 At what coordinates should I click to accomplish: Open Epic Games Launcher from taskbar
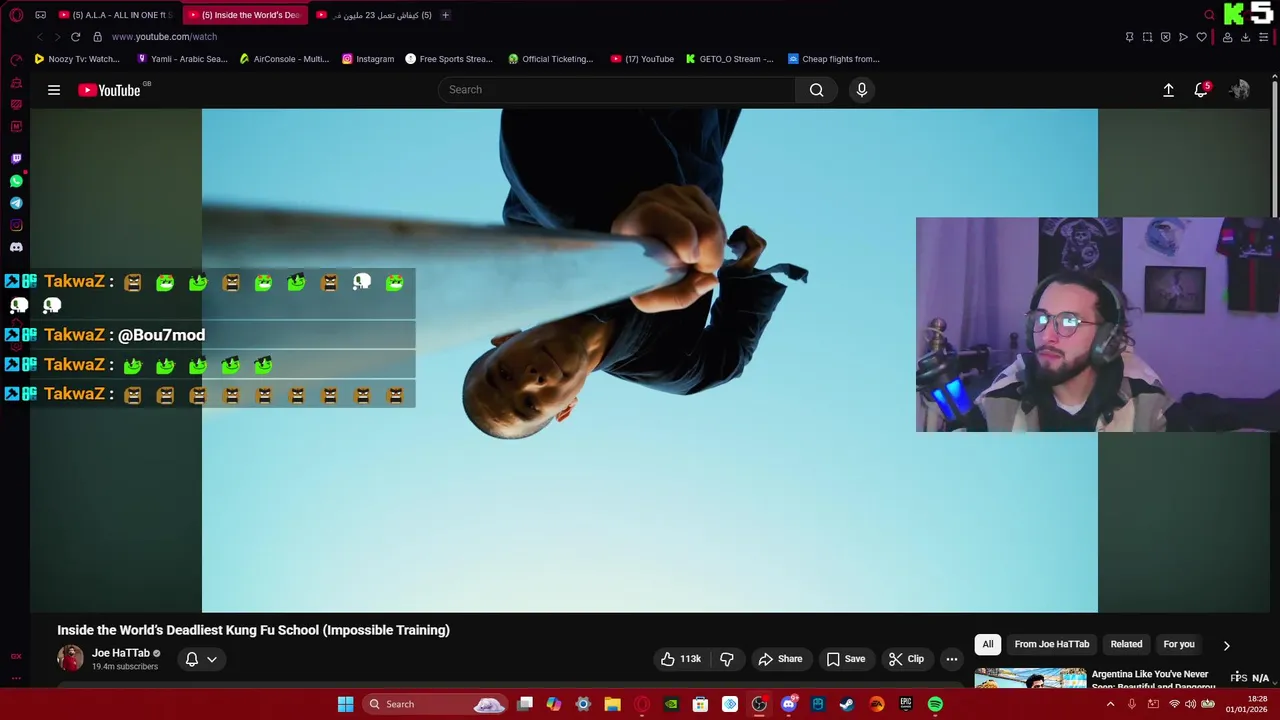pos(906,704)
